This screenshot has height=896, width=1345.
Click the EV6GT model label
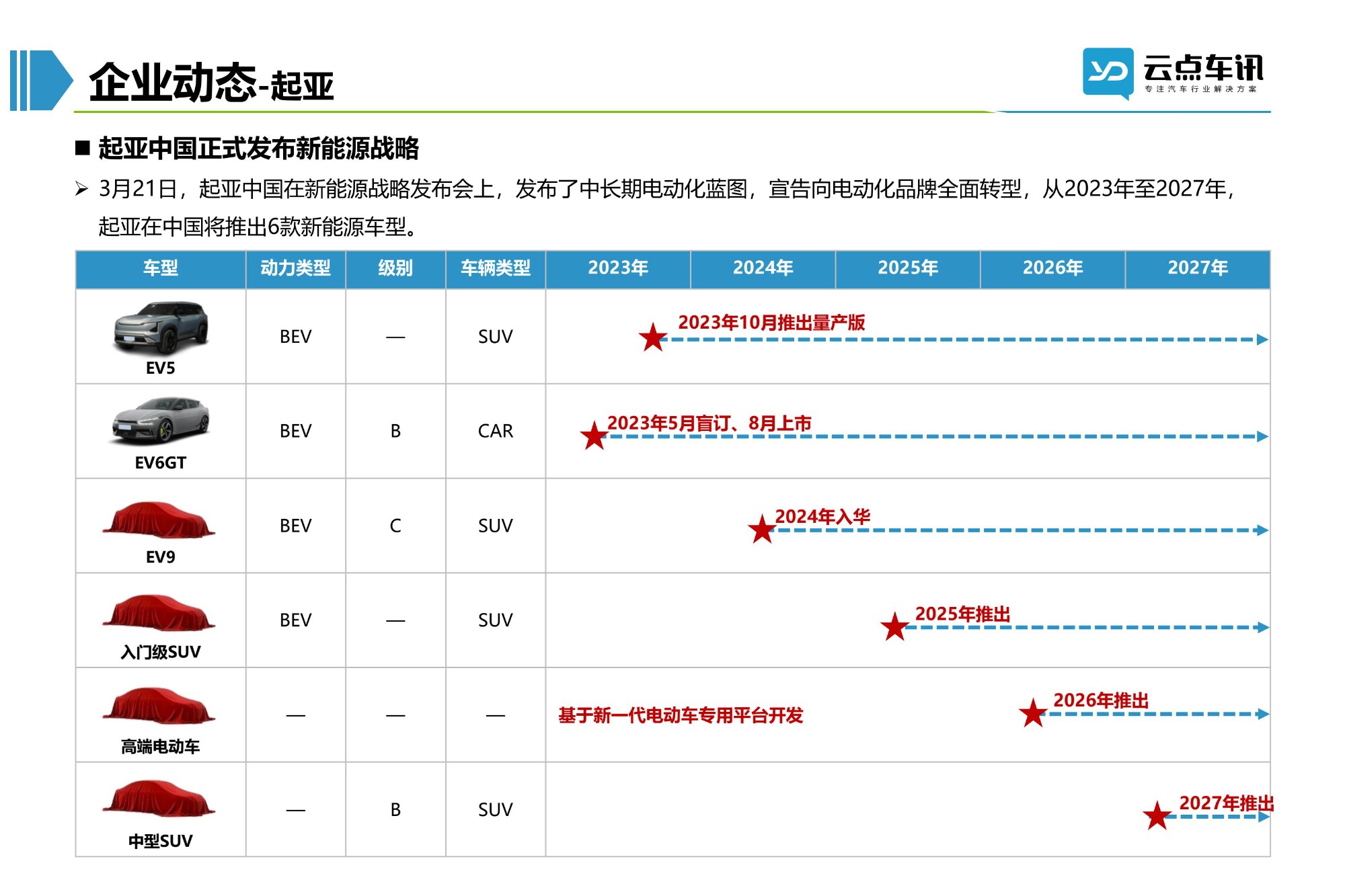point(161,463)
